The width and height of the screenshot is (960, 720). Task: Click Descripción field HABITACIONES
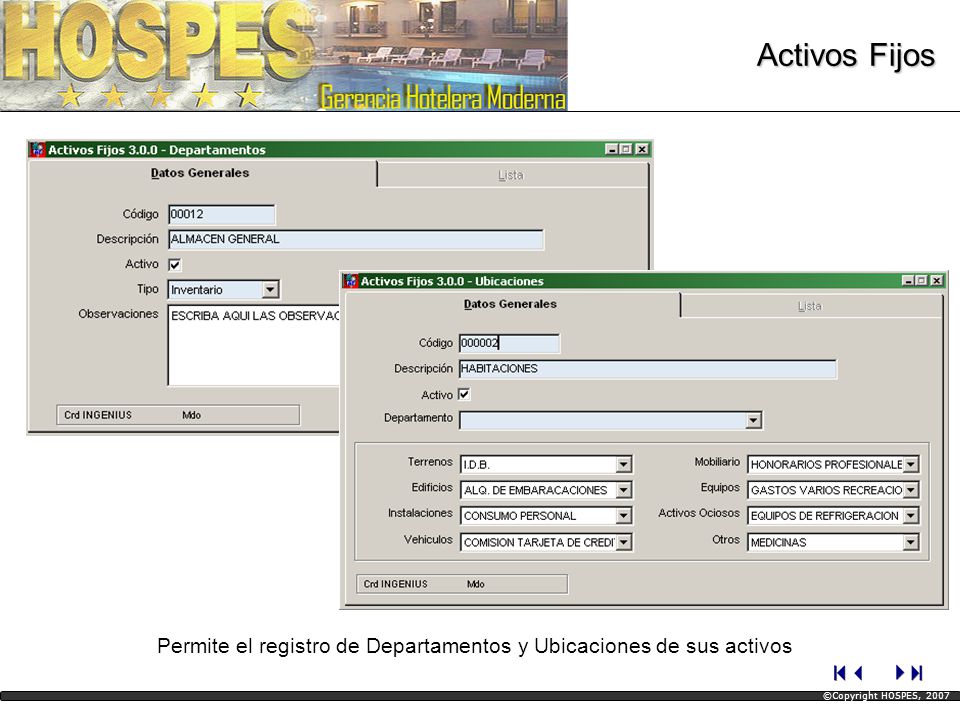[x=648, y=369]
